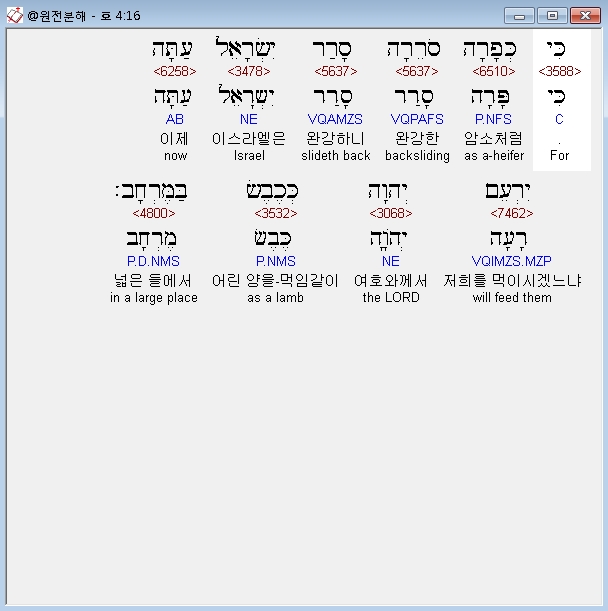Click the window title 원전분해 - 호 4:16

(84, 16)
